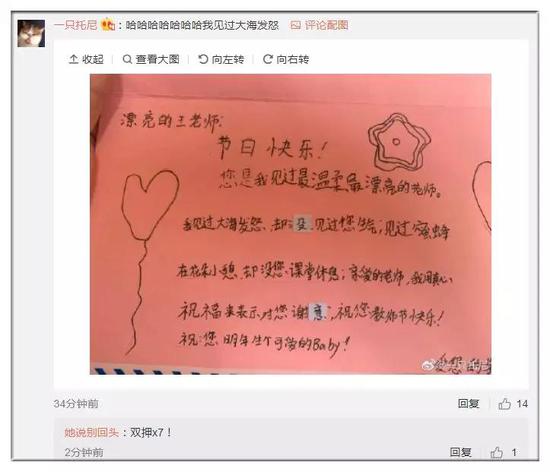
Task: Click the picture icon before 评论配图
Action: tap(295, 25)
